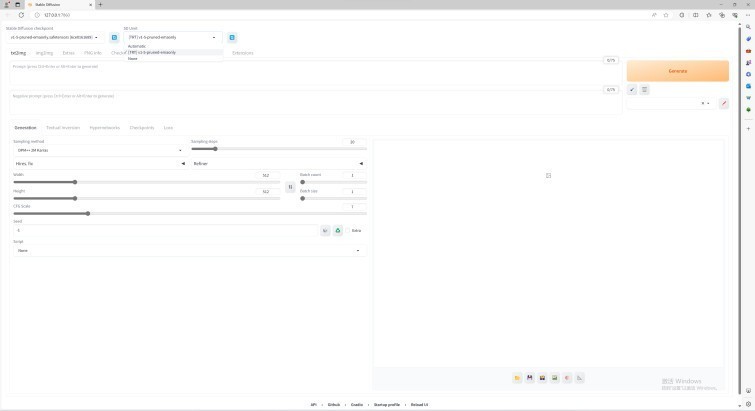
Task: Open browser split screen icon
Action: tap(695, 15)
